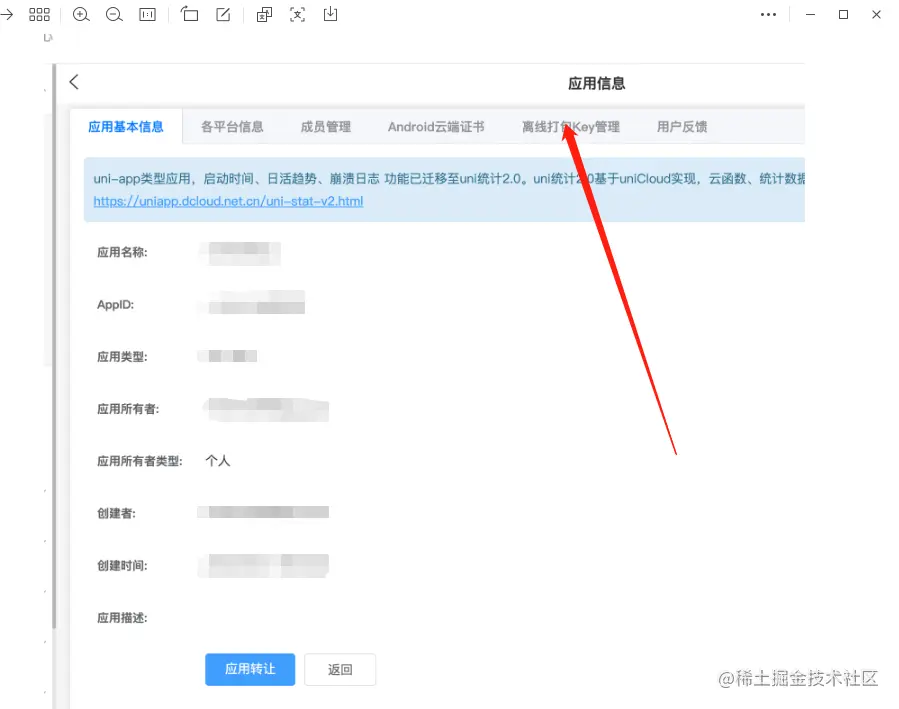Image resolution: width=899 pixels, height=709 pixels.
Task: Close the image viewer window
Action: tap(876, 14)
